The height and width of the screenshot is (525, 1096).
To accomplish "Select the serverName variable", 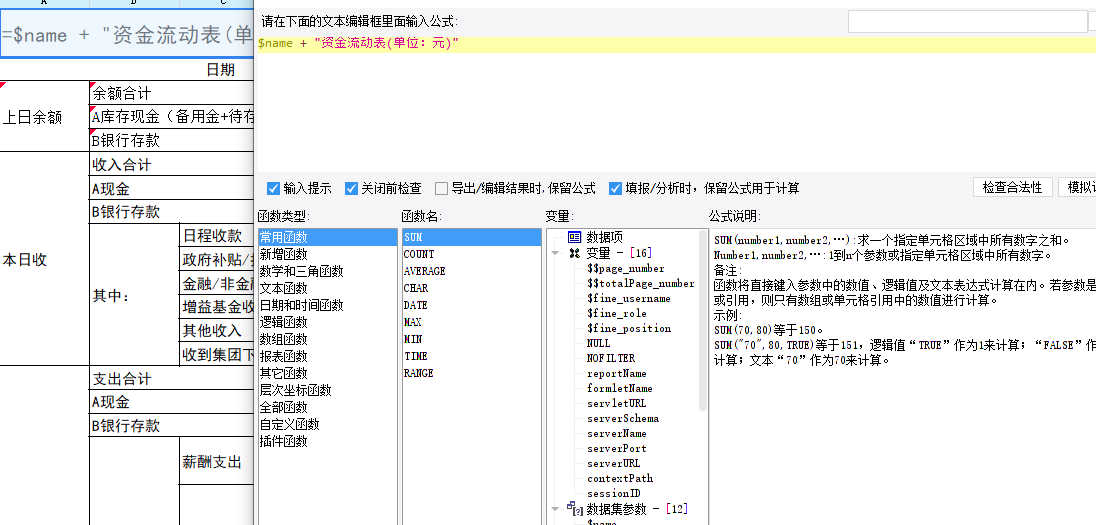I will [616, 433].
